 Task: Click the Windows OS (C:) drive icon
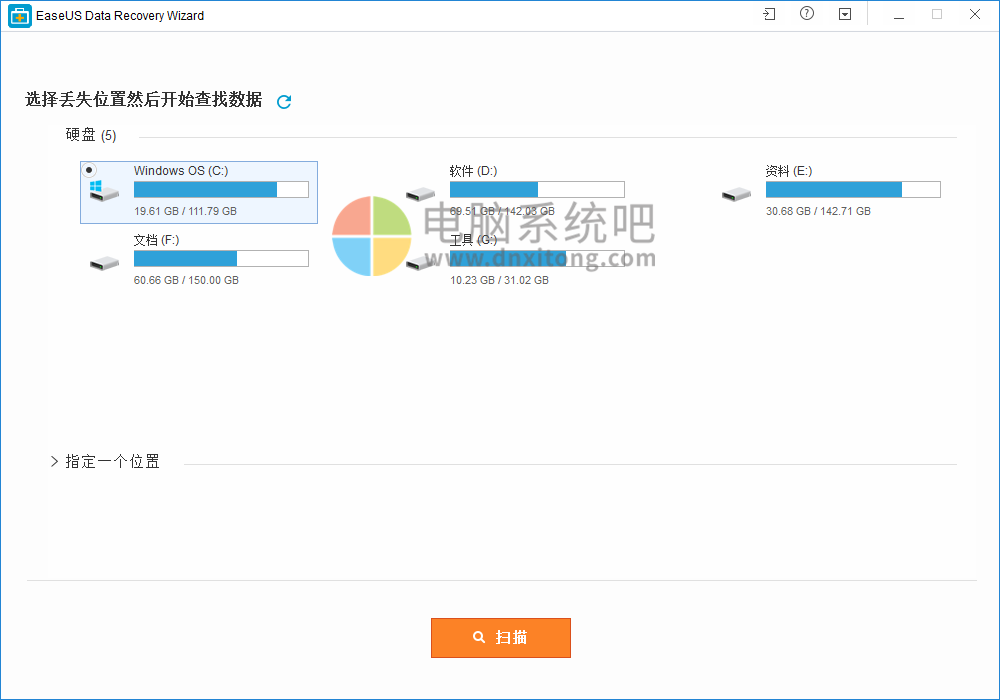104,191
